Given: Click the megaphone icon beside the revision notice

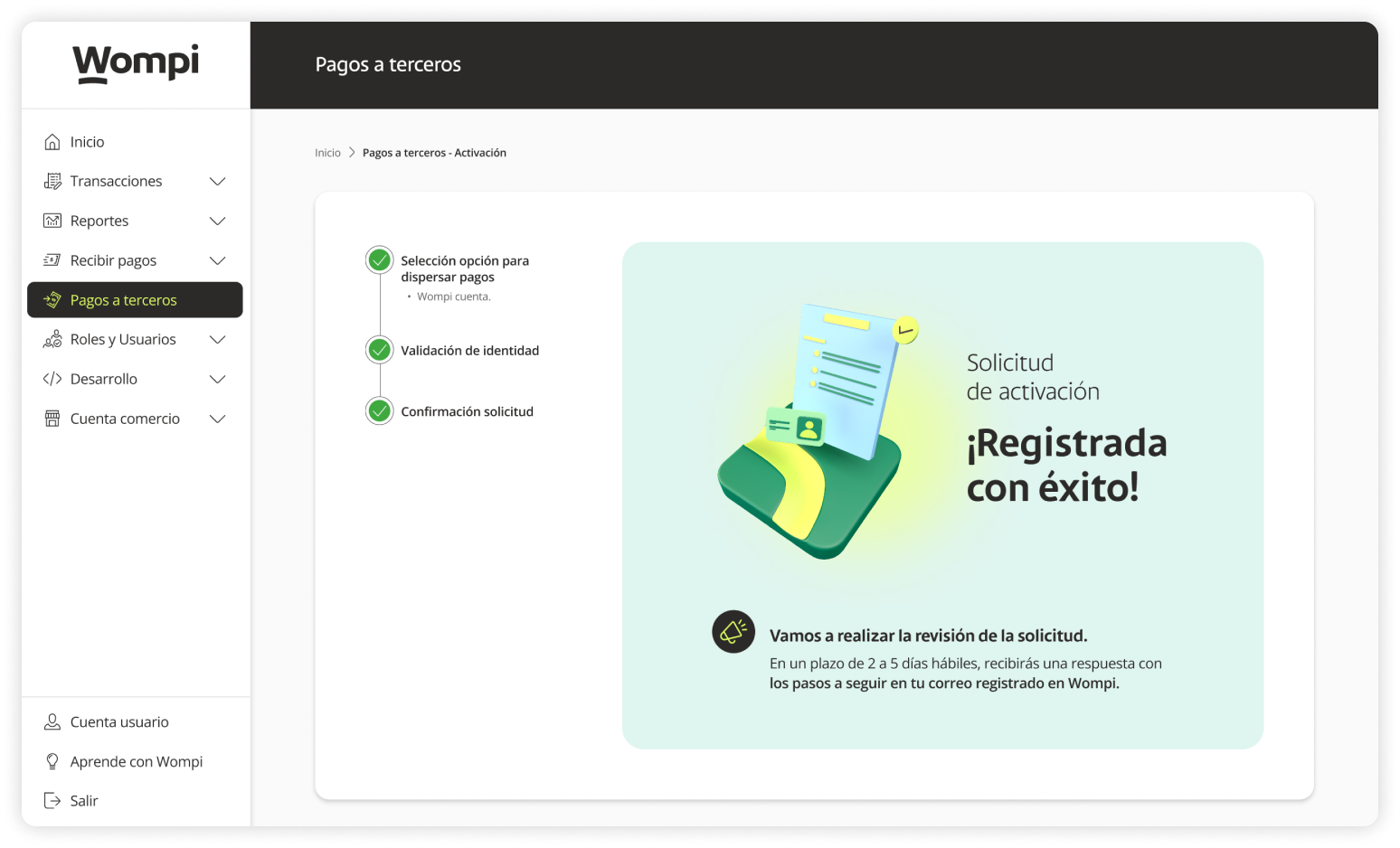Looking at the screenshot, I should point(733,632).
